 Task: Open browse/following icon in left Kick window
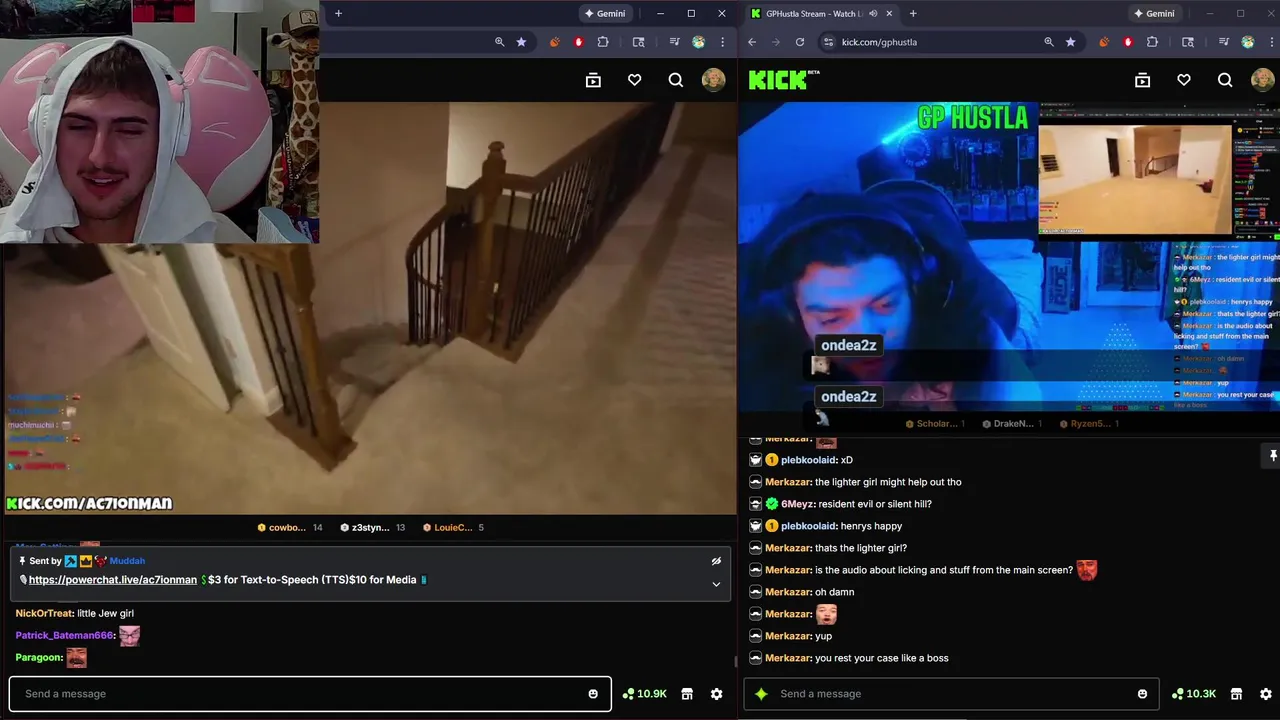(593, 80)
